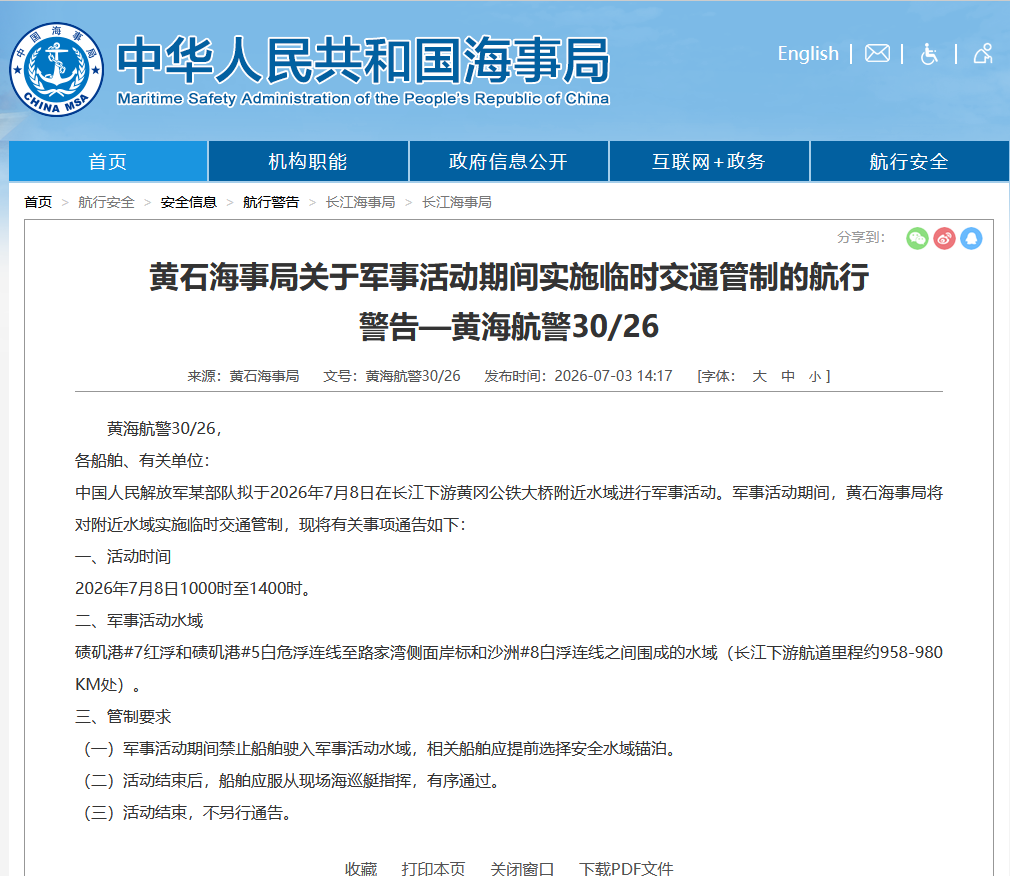Image resolution: width=1010 pixels, height=876 pixels.
Task: Click the source text 来源：黄石海事局
Action: pos(243,376)
